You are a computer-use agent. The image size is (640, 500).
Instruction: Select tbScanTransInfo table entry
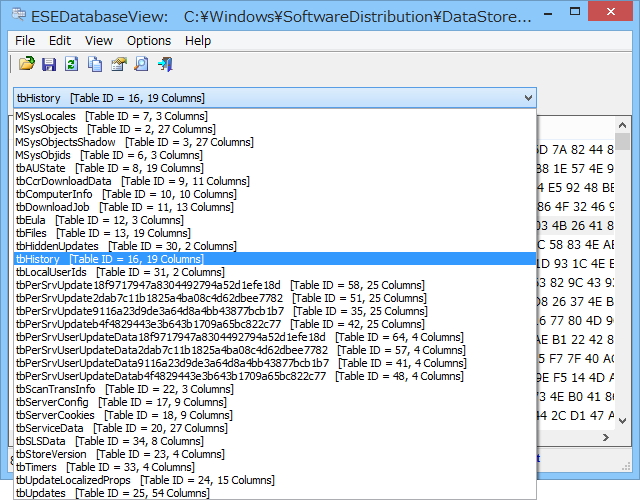click(275, 389)
